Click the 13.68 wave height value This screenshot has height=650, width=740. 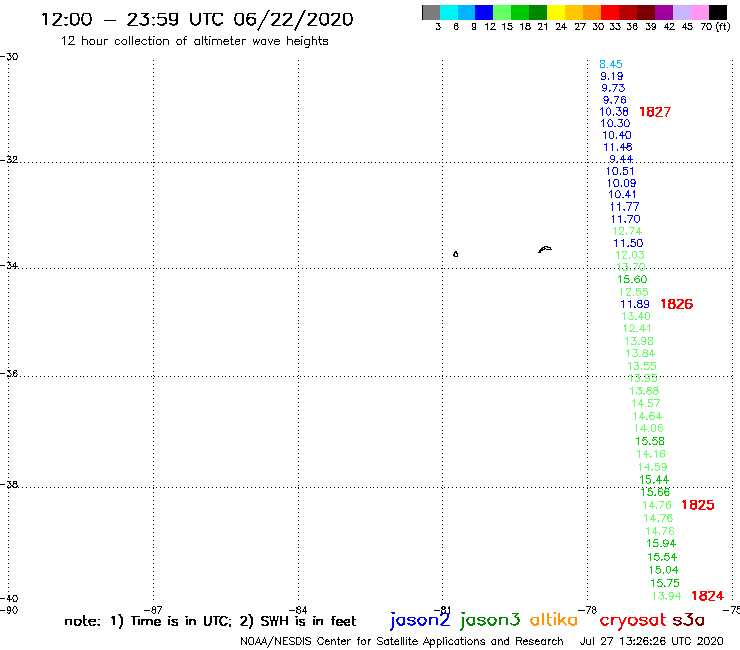644,391
